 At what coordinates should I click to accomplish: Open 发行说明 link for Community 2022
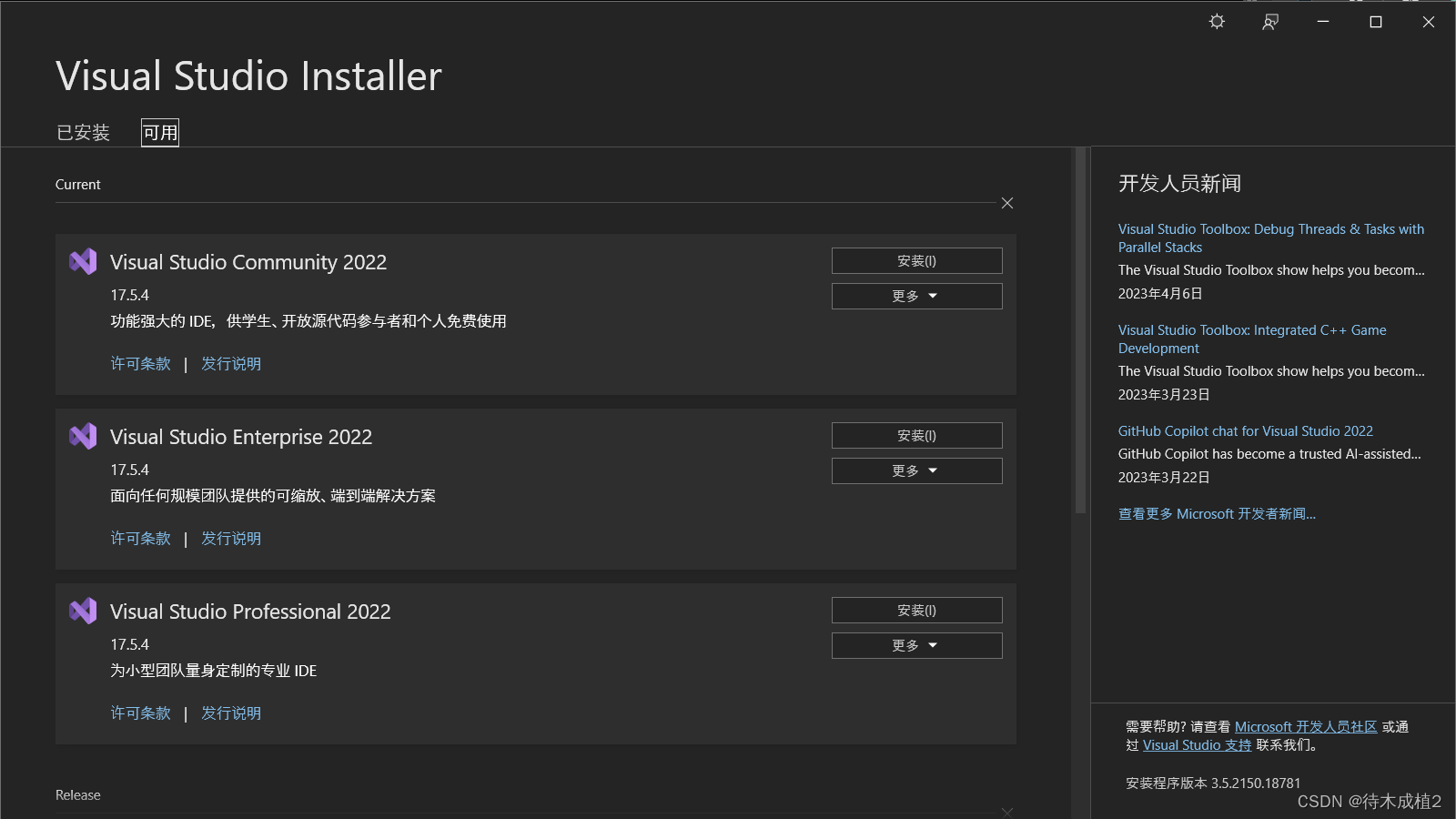(x=231, y=364)
